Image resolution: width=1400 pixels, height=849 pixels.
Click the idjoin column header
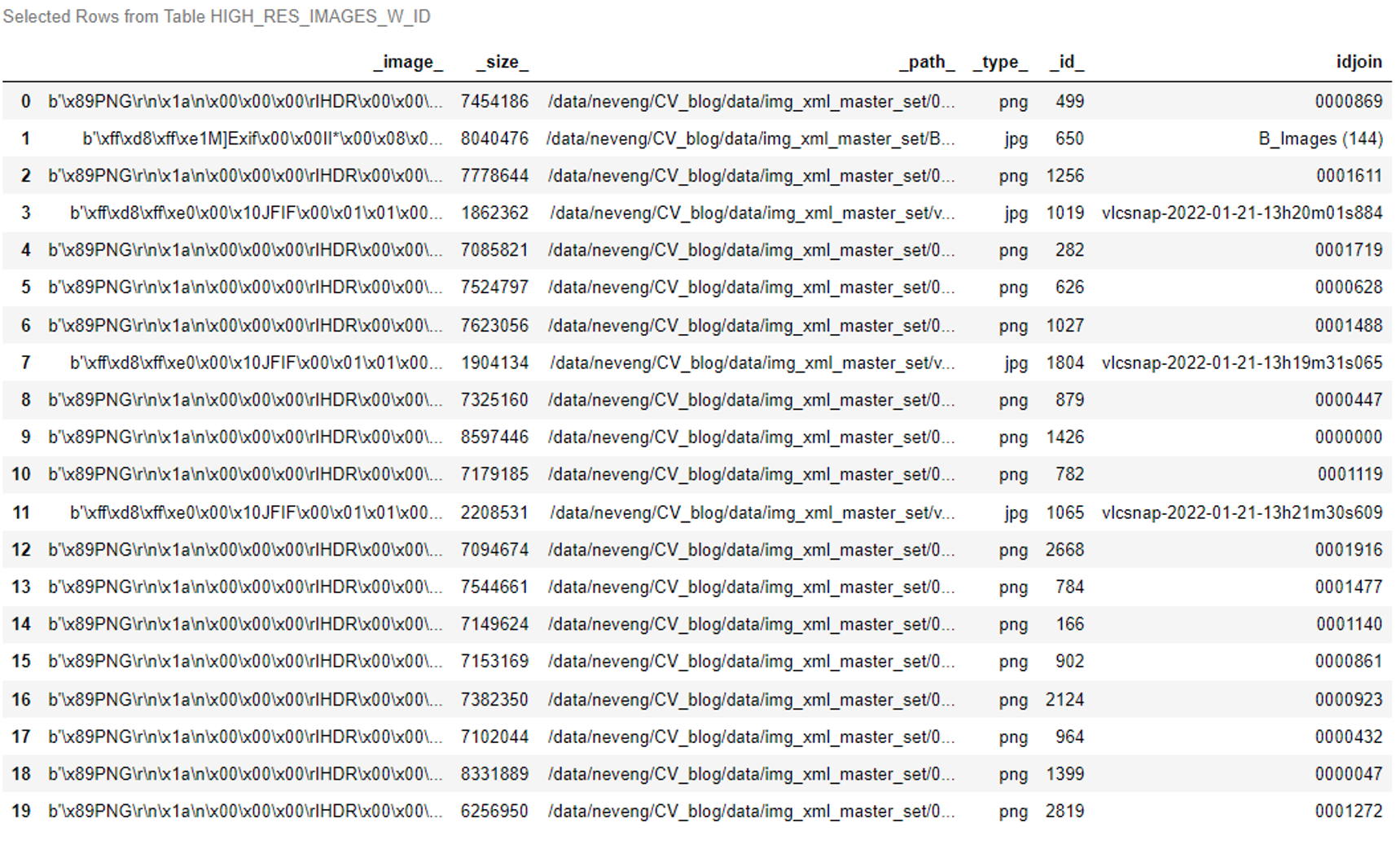click(x=1358, y=62)
